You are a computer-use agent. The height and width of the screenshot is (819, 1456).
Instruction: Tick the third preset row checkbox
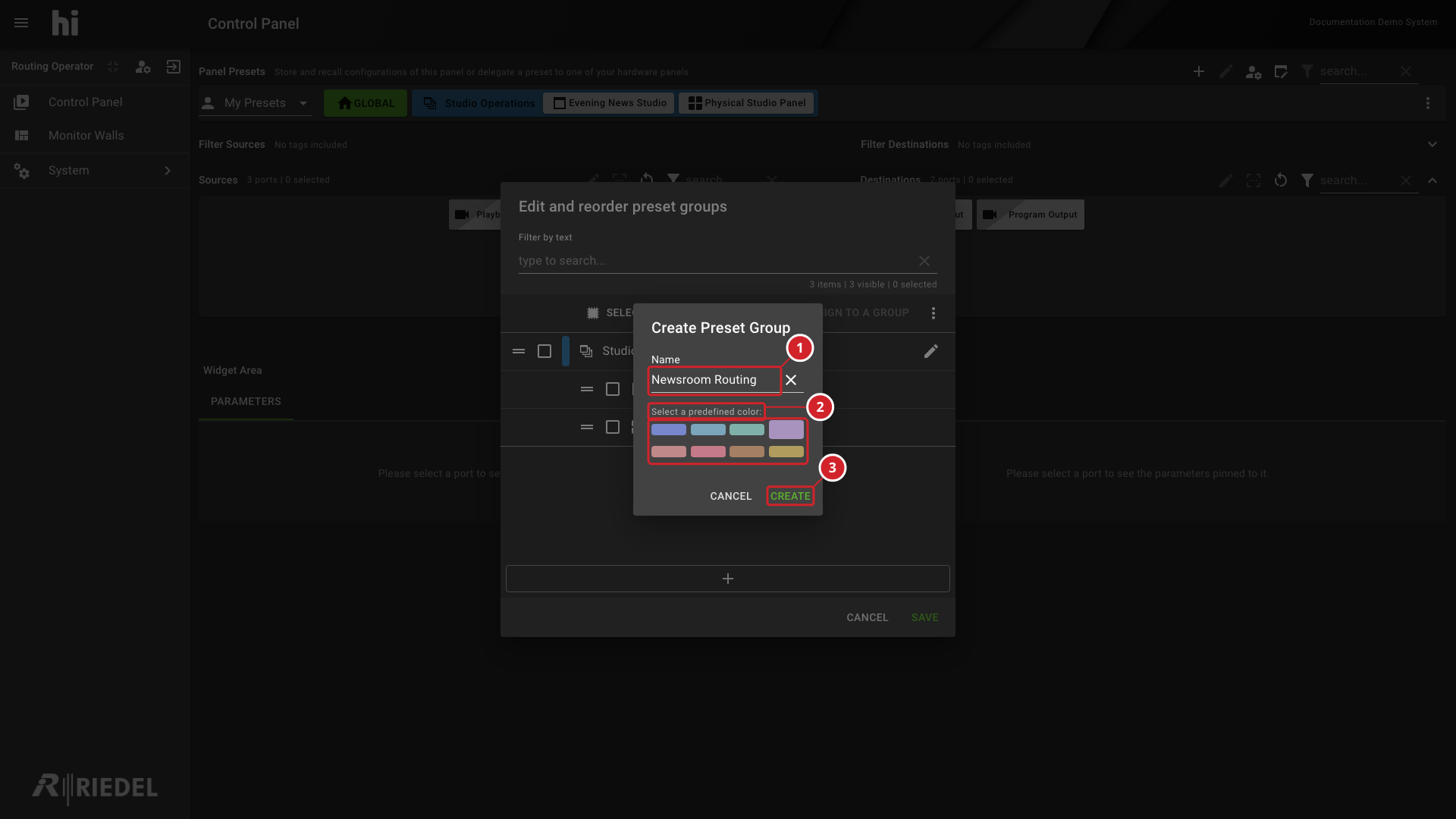(613, 427)
